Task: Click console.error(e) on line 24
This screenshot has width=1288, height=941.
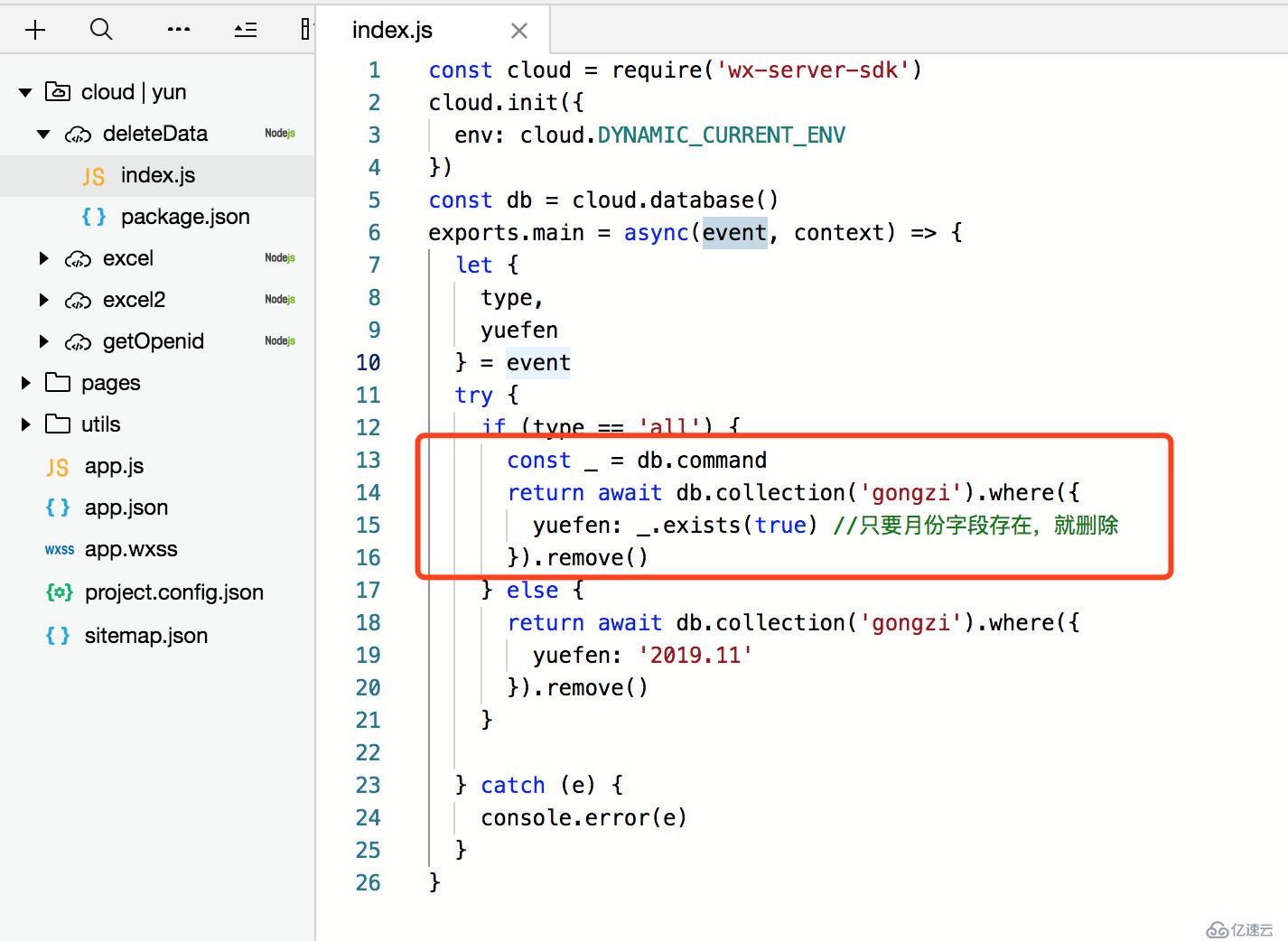Action: coord(584,818)
